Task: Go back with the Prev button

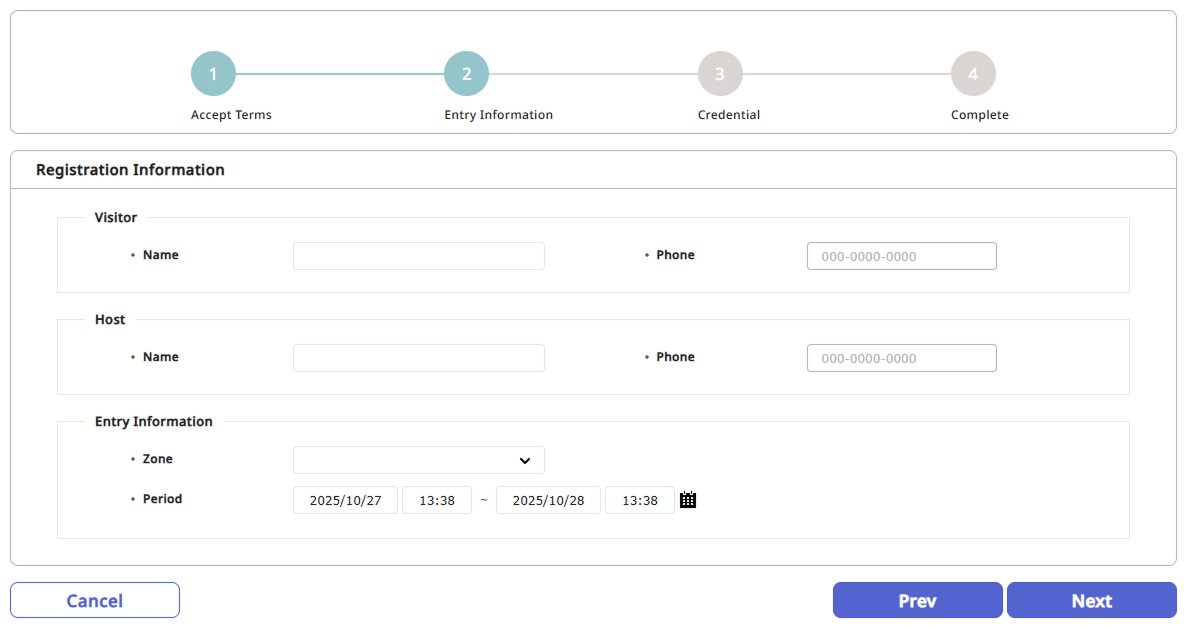Action: (917, 601)
